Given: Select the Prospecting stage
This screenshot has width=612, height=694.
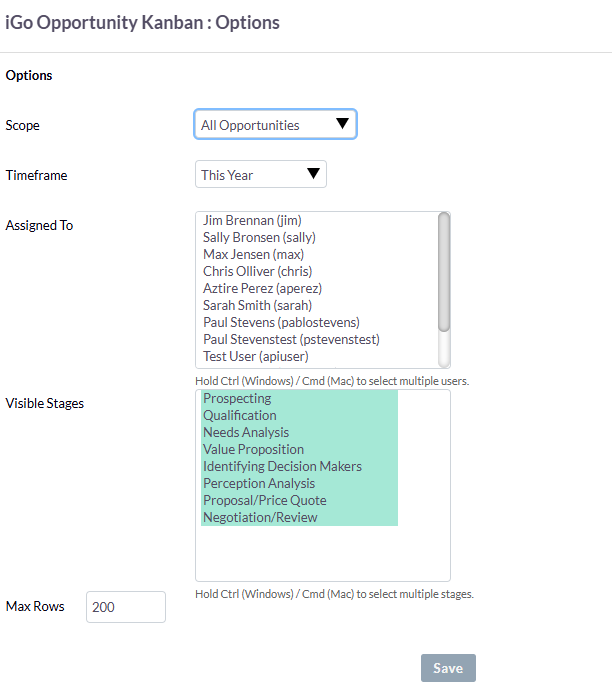Looking at the screenshot, I should 237,398.
